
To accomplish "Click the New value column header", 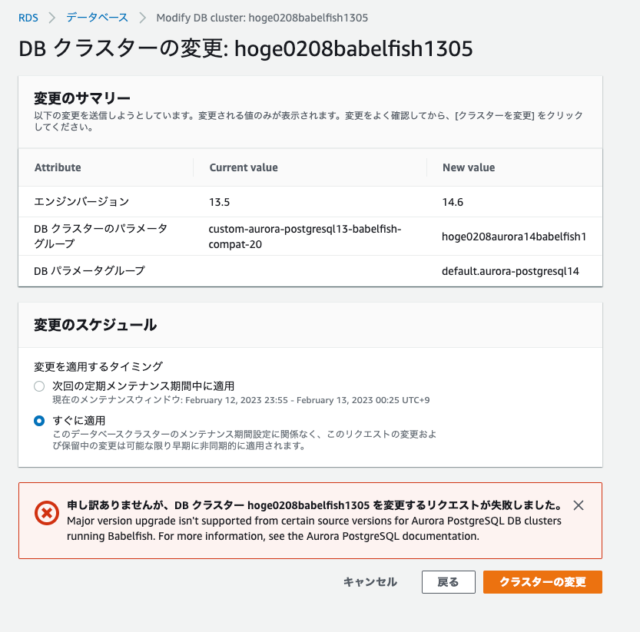I will pyautogui.click(x=469, y=167).
